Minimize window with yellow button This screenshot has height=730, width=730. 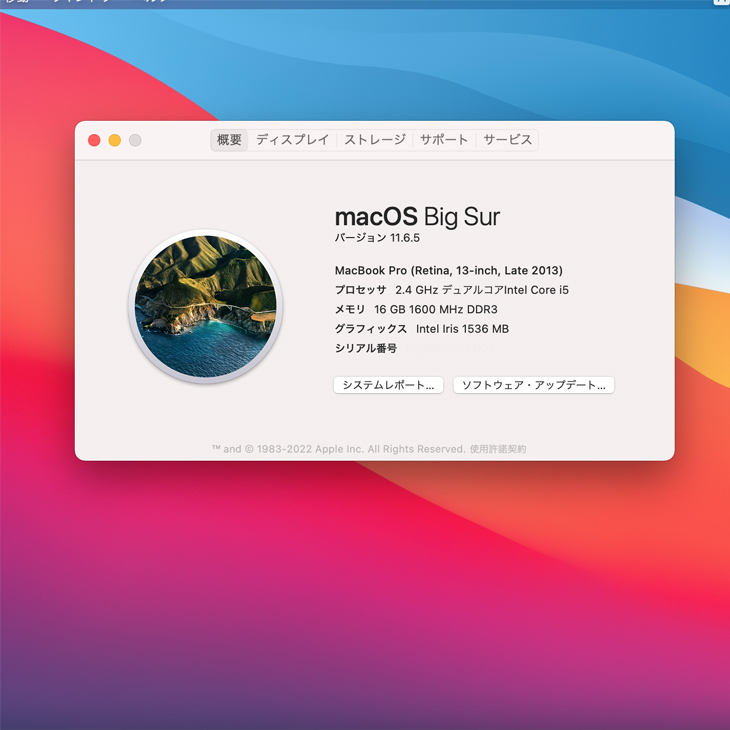115,140
